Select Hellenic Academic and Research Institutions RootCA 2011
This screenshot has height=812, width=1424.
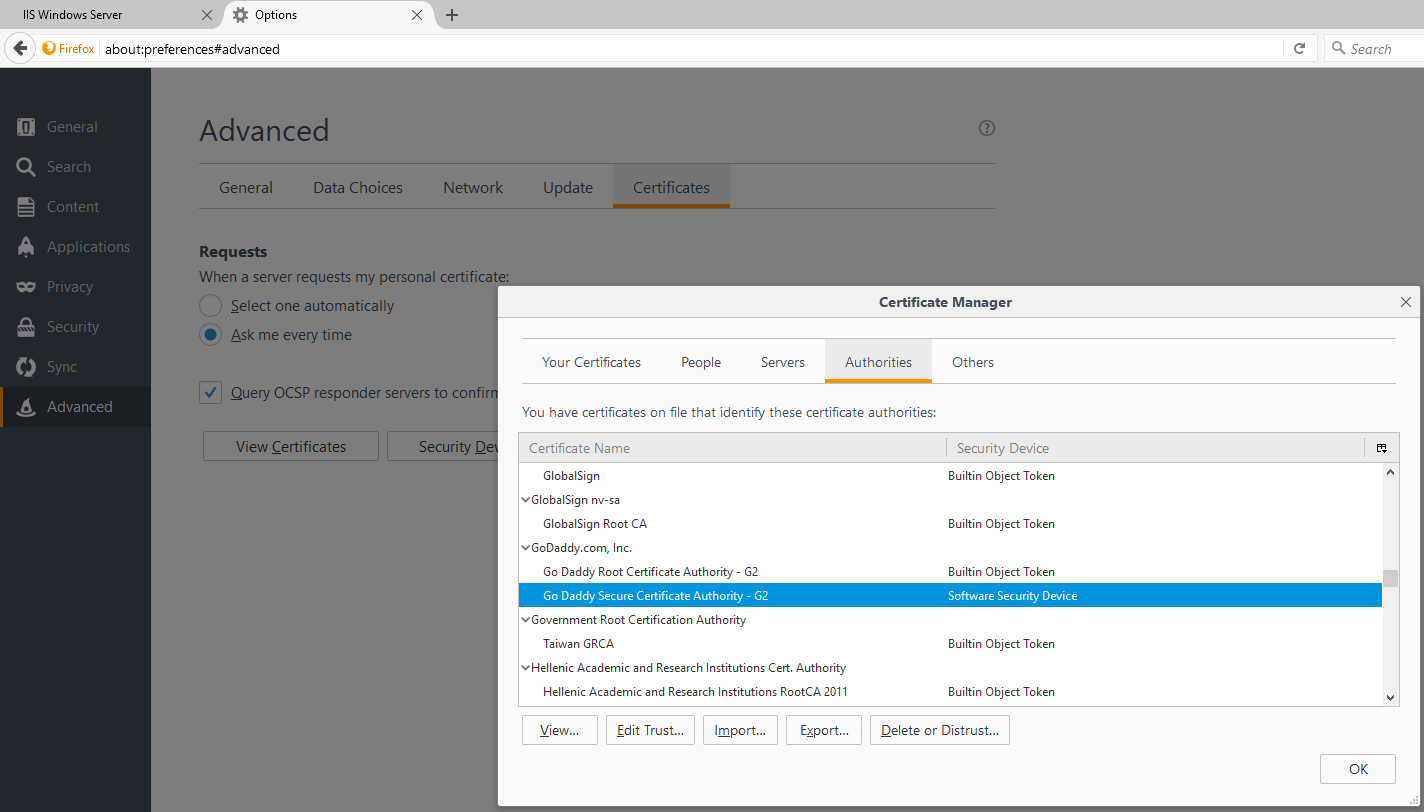(x=950, y=692)
